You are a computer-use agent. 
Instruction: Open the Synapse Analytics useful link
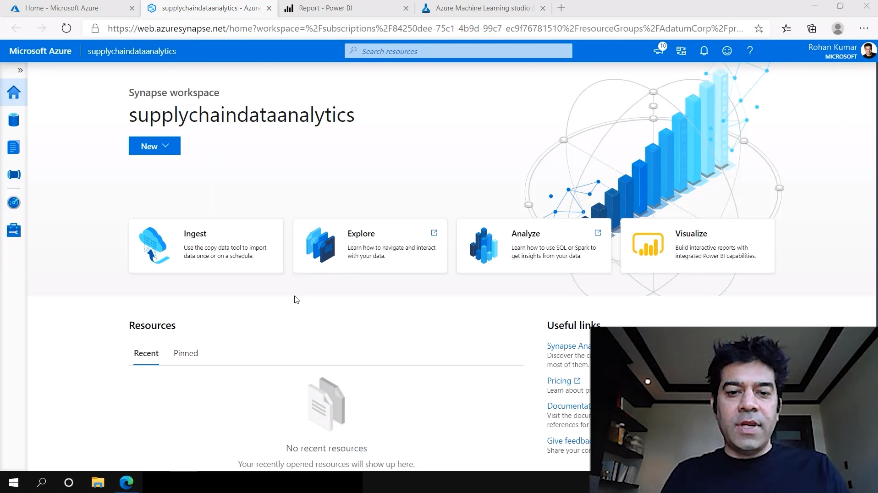568,346
